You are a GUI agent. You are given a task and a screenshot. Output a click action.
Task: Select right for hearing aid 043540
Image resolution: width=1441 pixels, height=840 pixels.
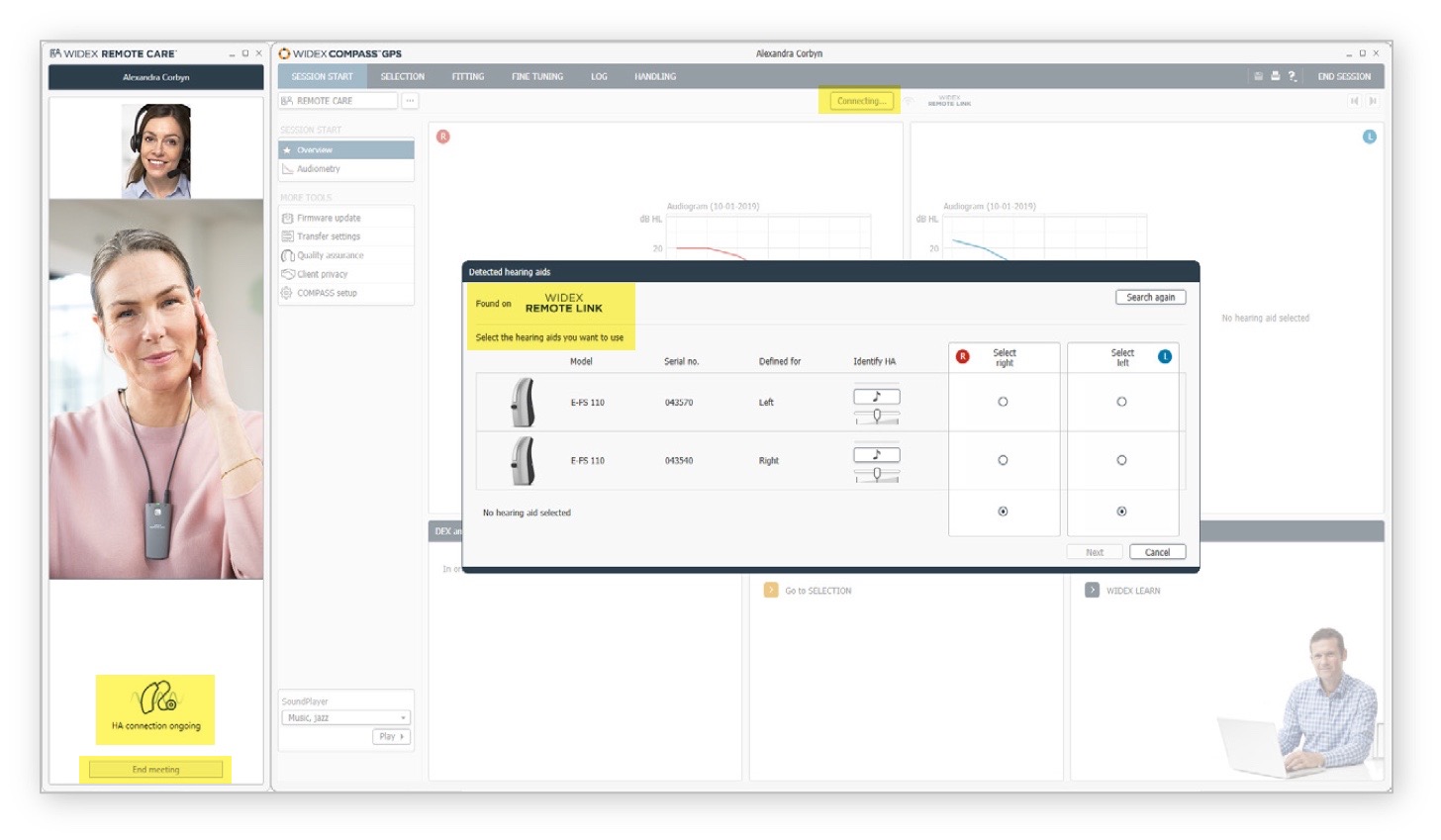[x=1003, y=460]
